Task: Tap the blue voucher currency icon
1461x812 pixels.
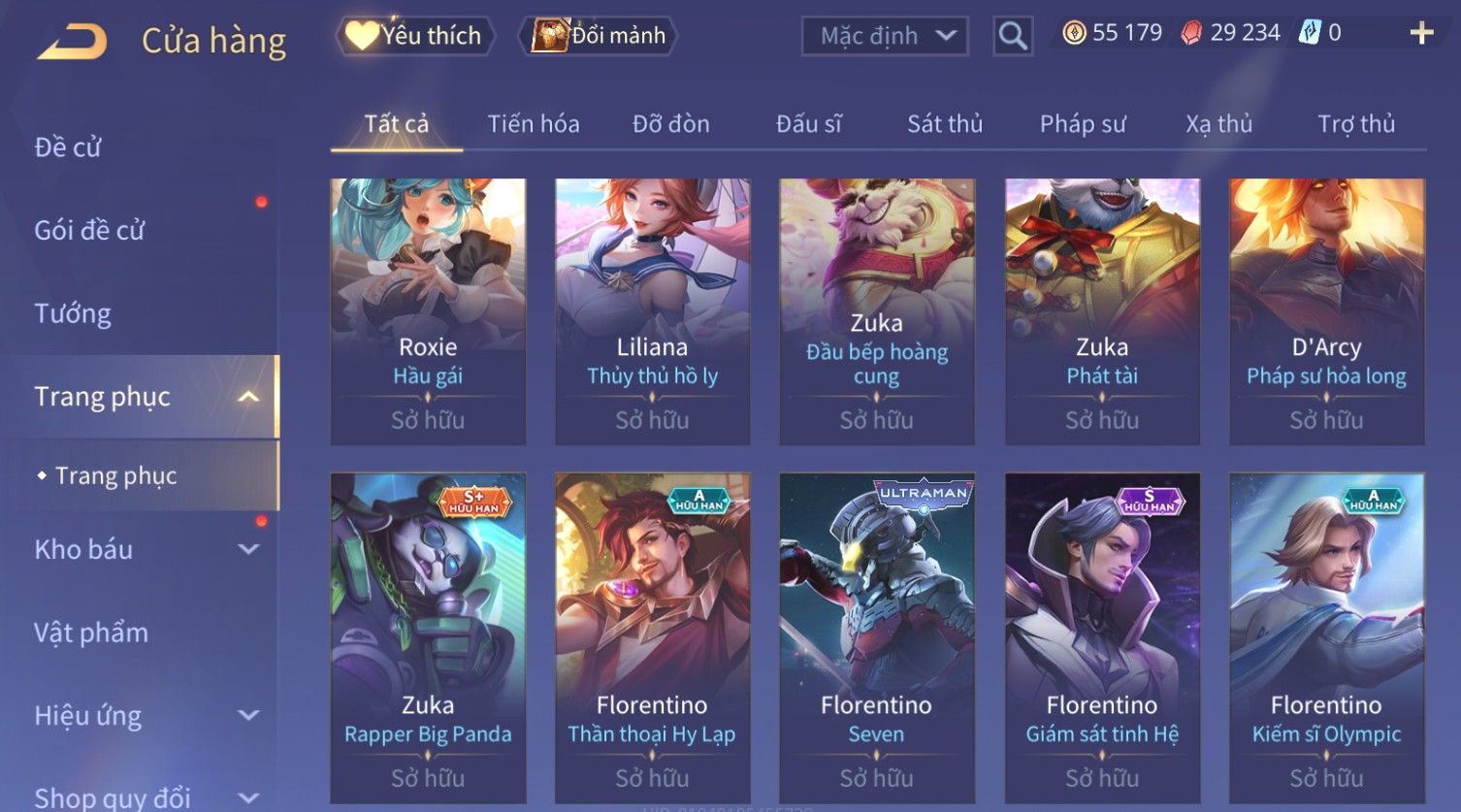Action: click(1310, 33)
